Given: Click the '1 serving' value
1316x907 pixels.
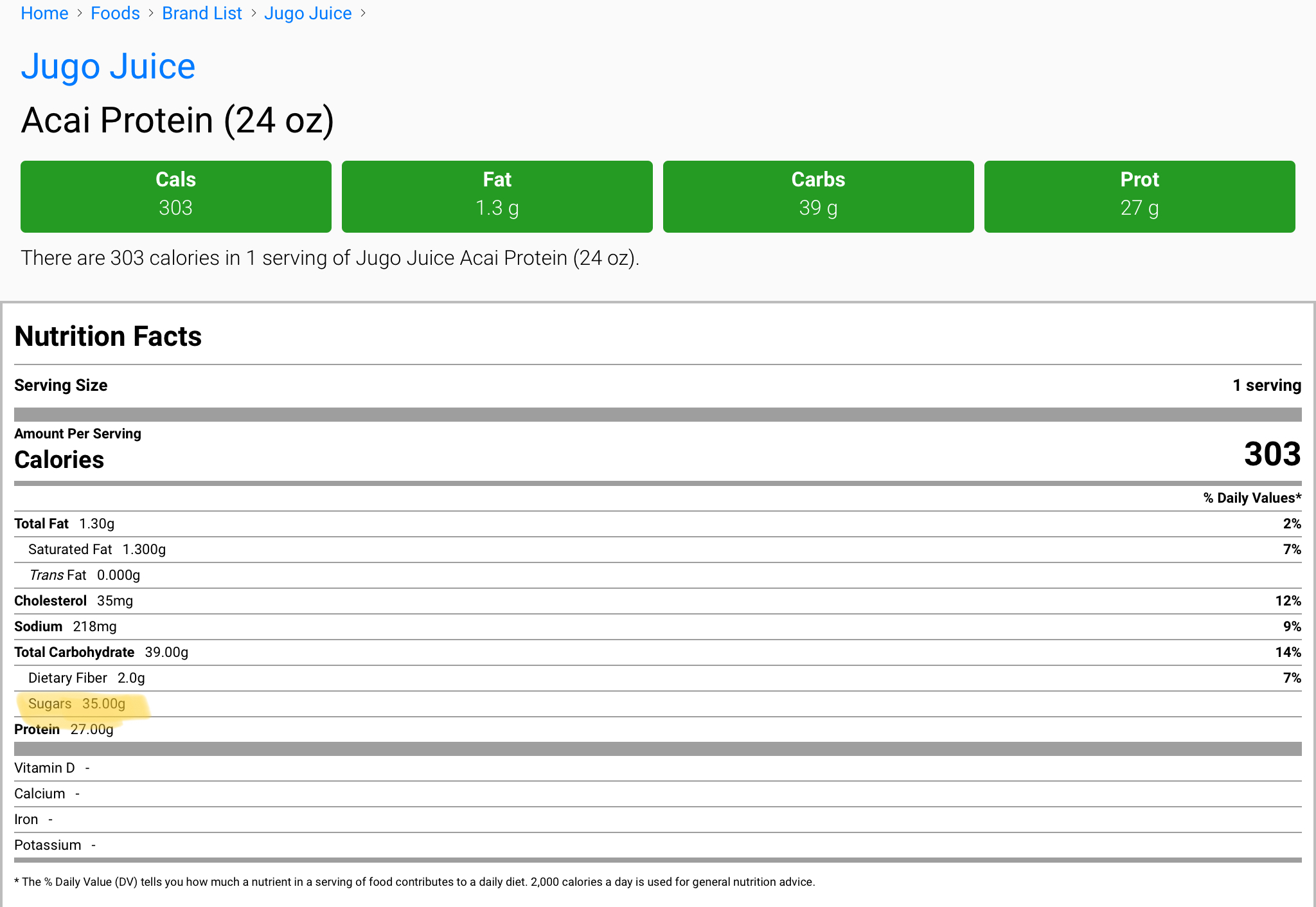Looking at the screenshot, I should (1267, 385).
